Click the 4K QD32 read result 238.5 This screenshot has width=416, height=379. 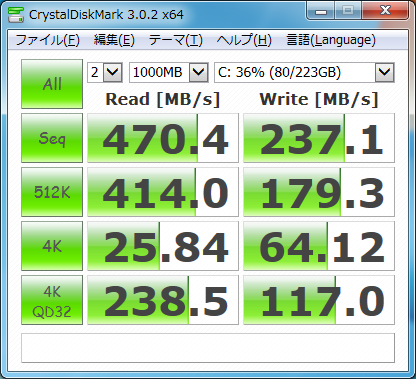163,300
